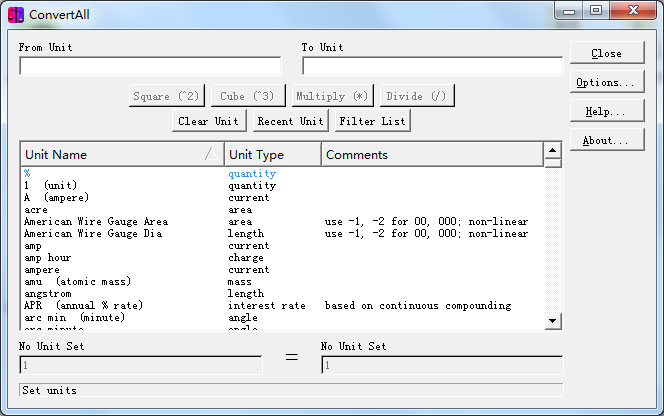The height and width of the screenshot is (416, 664).
Task: Click the Clear Unit button
Action: 209,121
